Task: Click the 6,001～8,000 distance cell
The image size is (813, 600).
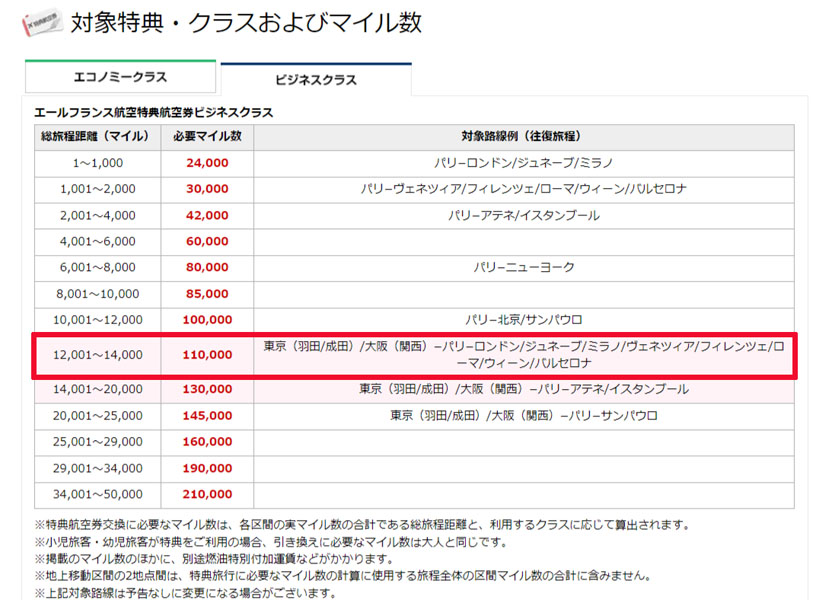Action: click(97, 268)
